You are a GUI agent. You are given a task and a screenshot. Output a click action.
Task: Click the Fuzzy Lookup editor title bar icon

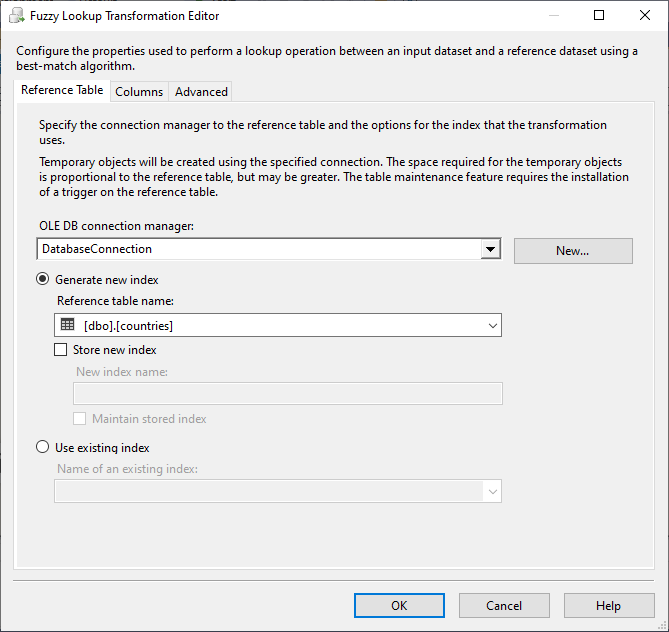[17, 16]
